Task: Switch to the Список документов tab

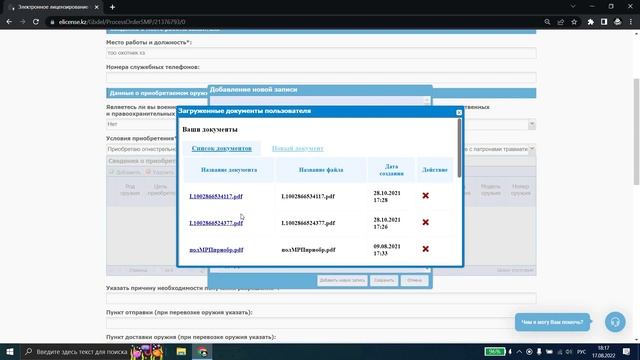Action: tap(222, 148)
